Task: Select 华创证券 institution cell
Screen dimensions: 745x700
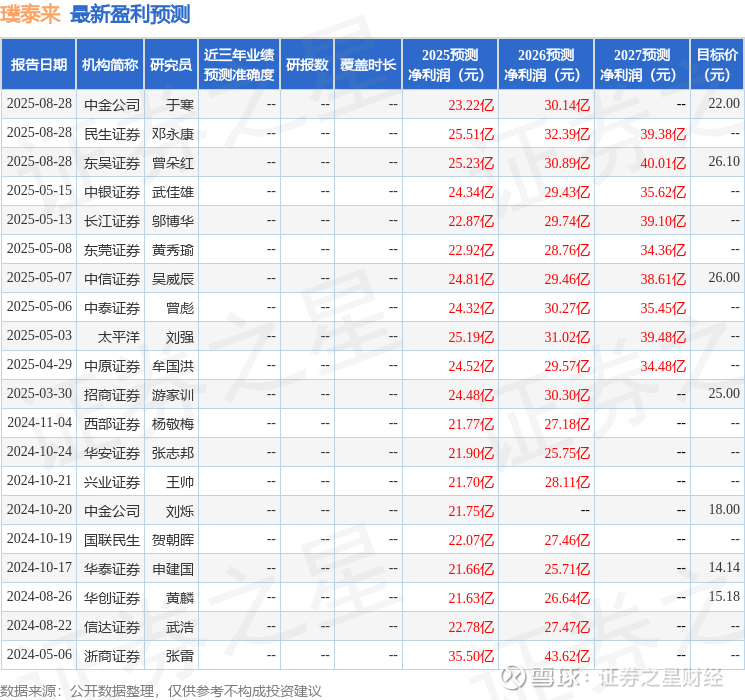Action: click(x=112, y=598)
